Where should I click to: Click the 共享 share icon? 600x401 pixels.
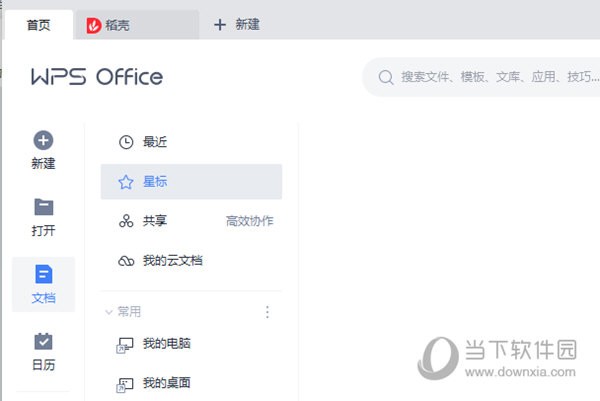coord(126,221)
